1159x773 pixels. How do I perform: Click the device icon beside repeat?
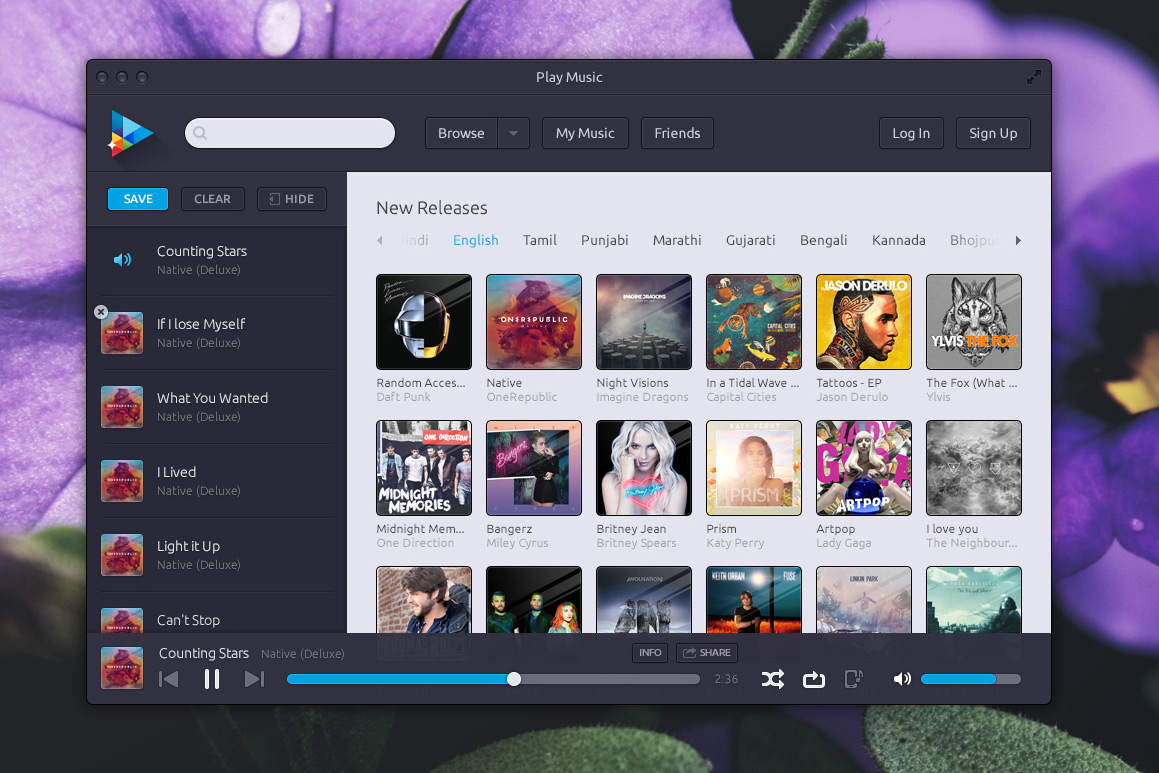[x=854, y=680]
